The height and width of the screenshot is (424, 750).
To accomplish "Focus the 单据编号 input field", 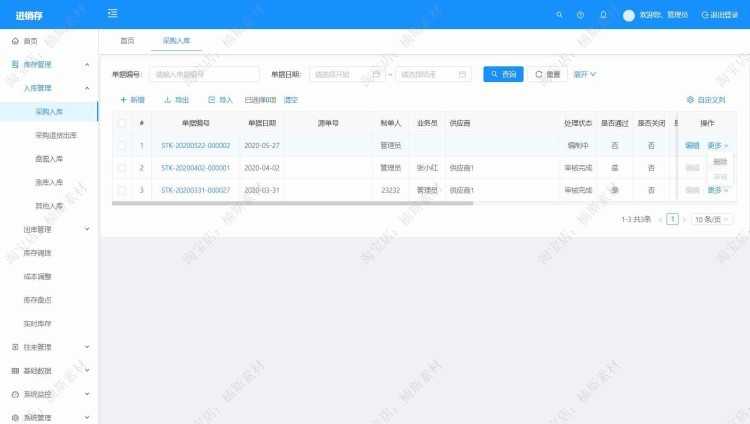I will (x=204, y=74).
